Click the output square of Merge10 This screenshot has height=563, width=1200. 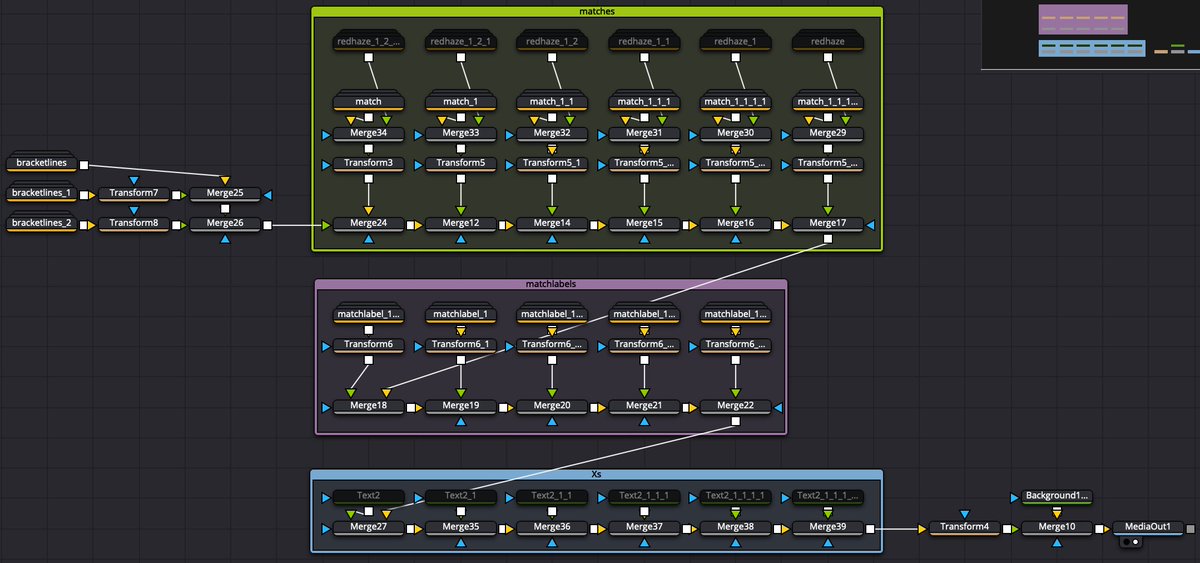pos(1097,528)
